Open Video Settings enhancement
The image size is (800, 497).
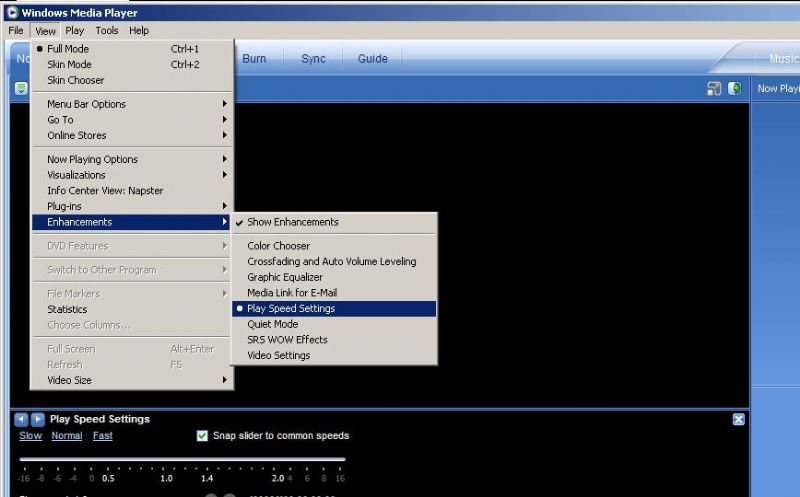pyautogui.click(x=334, y=356)
